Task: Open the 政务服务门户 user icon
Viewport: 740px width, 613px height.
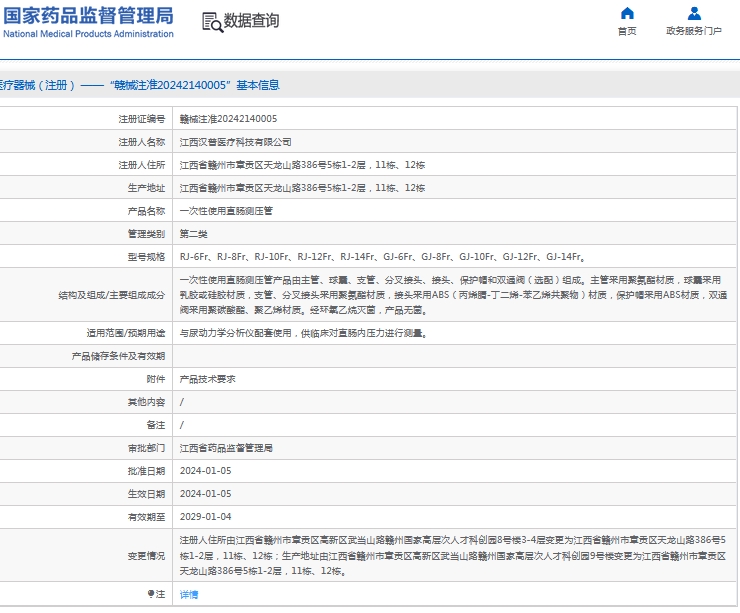Action: point(694,13)
